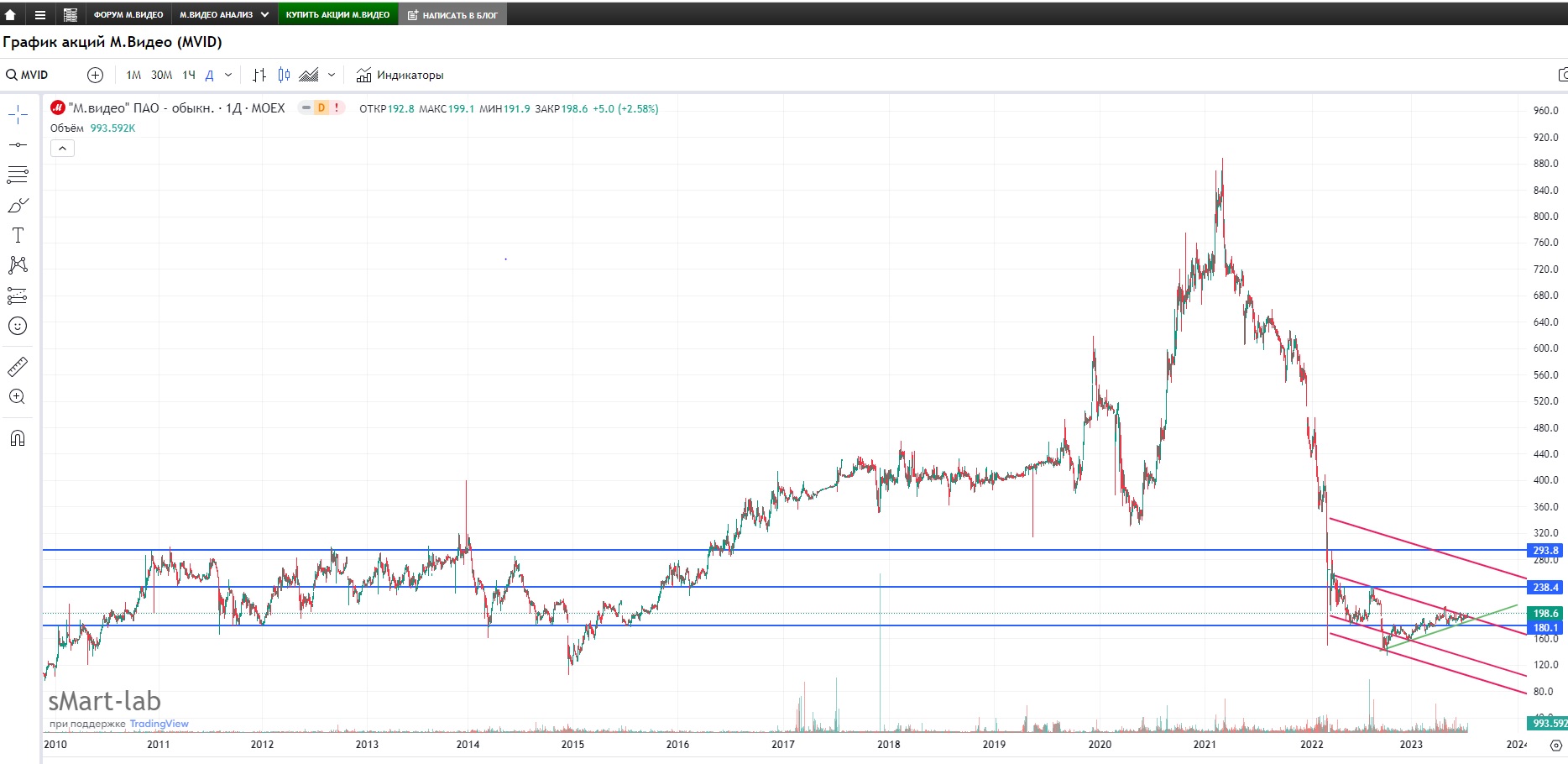Select the zoom in tool
Image resolution: width=1568 pixels, height=764 pixels.
coord(18,397)
